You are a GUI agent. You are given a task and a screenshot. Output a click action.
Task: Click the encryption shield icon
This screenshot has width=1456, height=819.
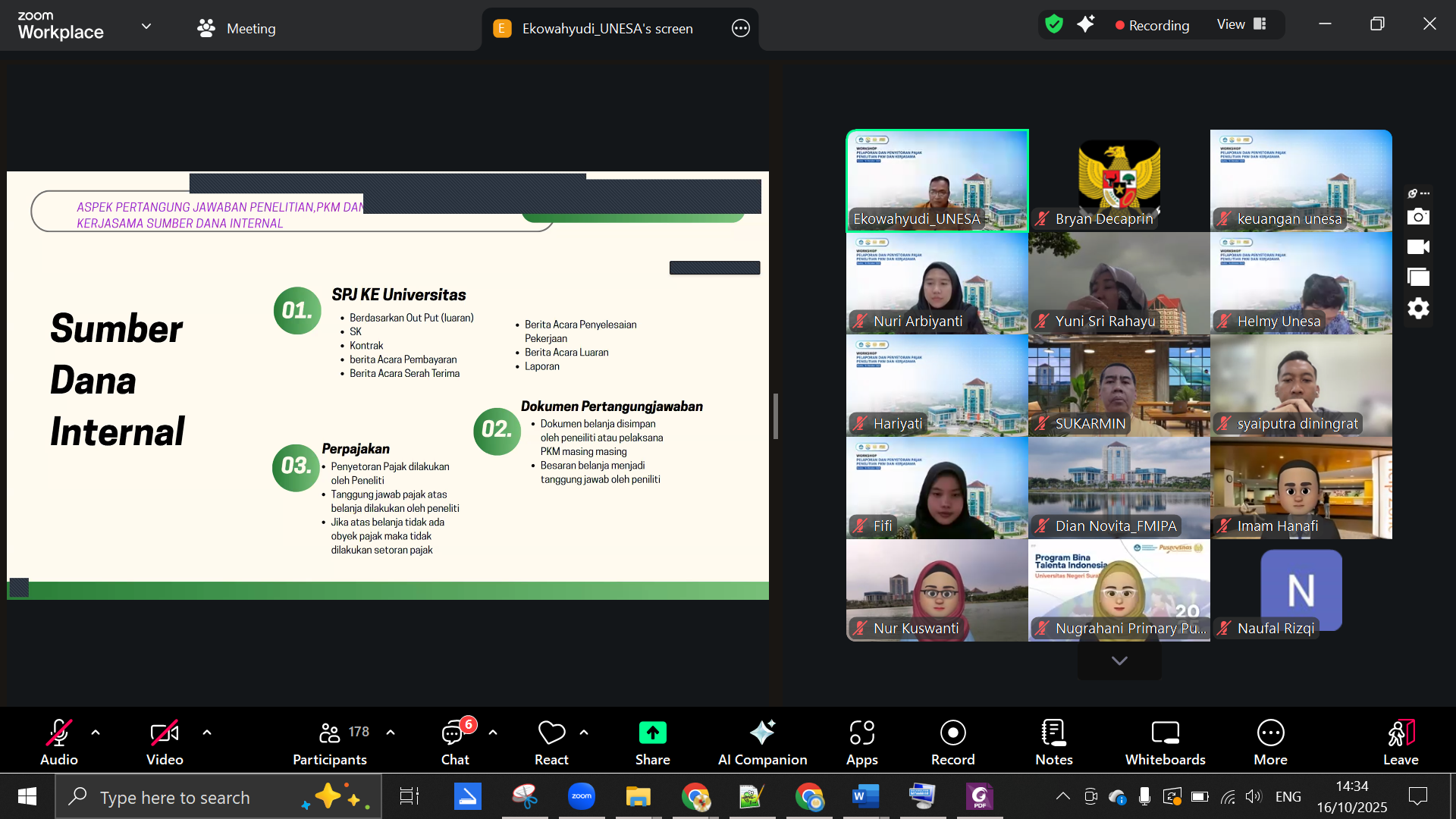pyautogui.click(x=1054, y=24)
